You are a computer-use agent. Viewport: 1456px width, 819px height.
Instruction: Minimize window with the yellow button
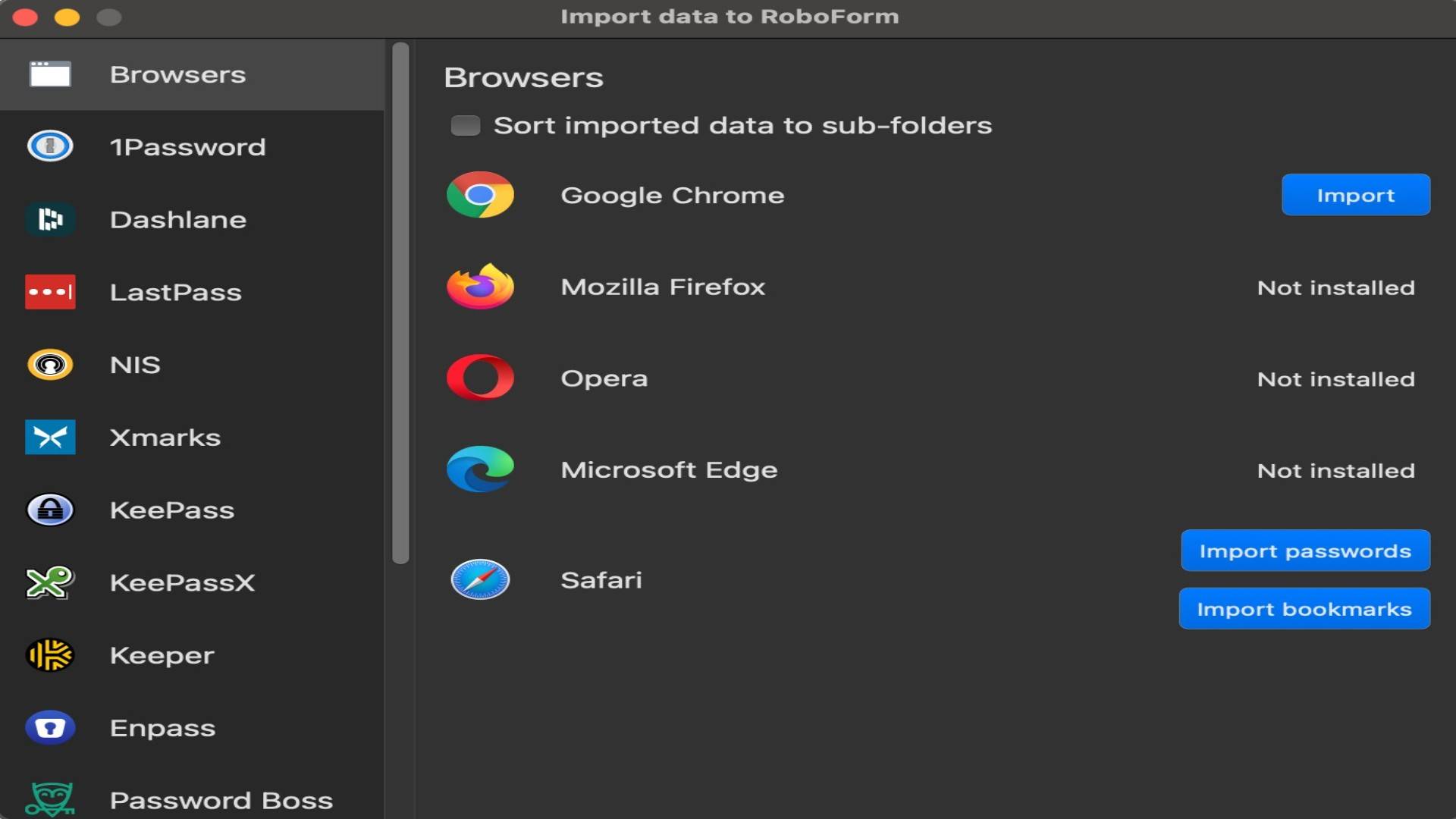coord(67,17)
